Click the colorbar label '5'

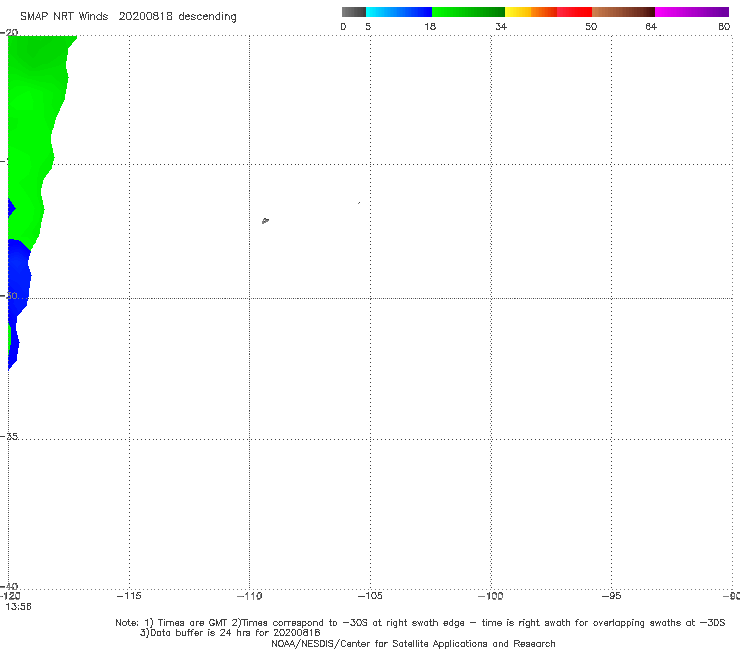[368, 26]
